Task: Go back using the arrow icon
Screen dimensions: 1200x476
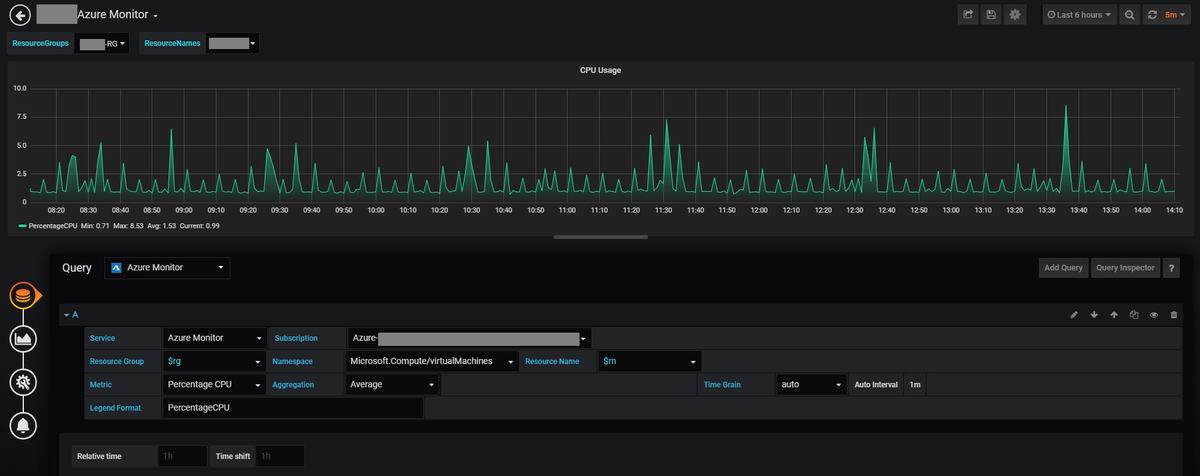Action: pyautogui.click(x=18, y=15)
